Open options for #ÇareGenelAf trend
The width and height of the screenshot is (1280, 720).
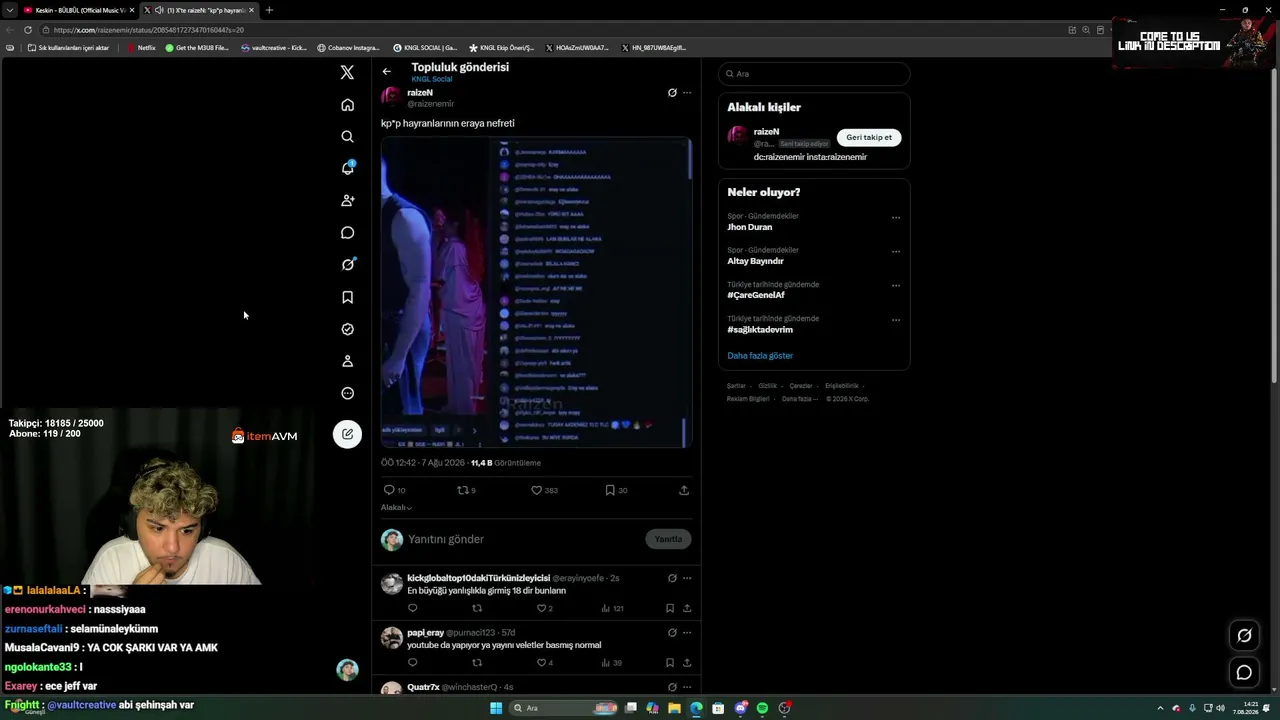point(896,285)
